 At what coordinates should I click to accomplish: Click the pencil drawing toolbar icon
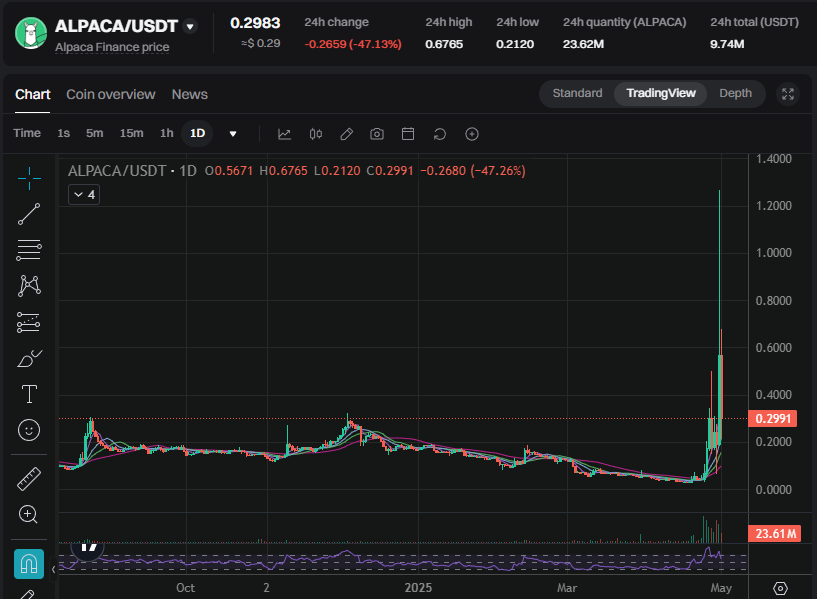[346, 134]
